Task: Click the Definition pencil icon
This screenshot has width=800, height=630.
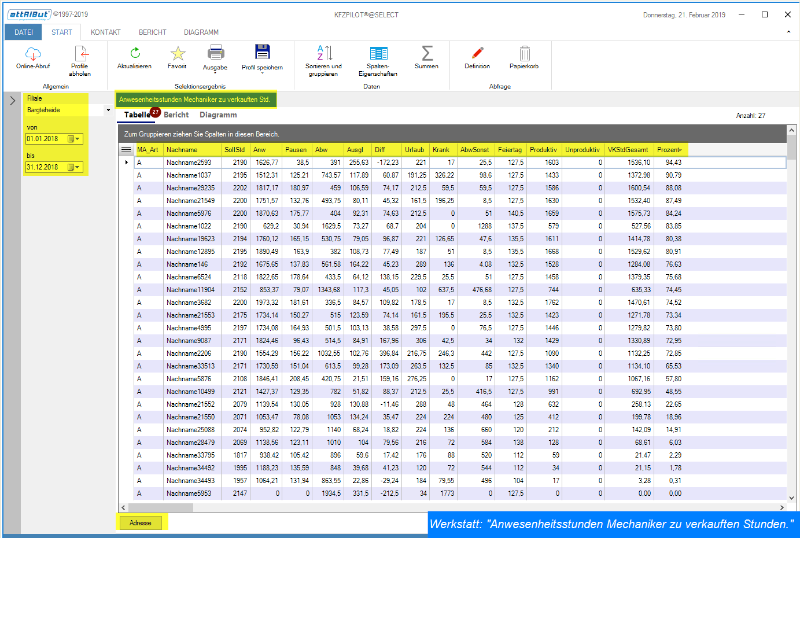Action: click(x=477, y=54)
